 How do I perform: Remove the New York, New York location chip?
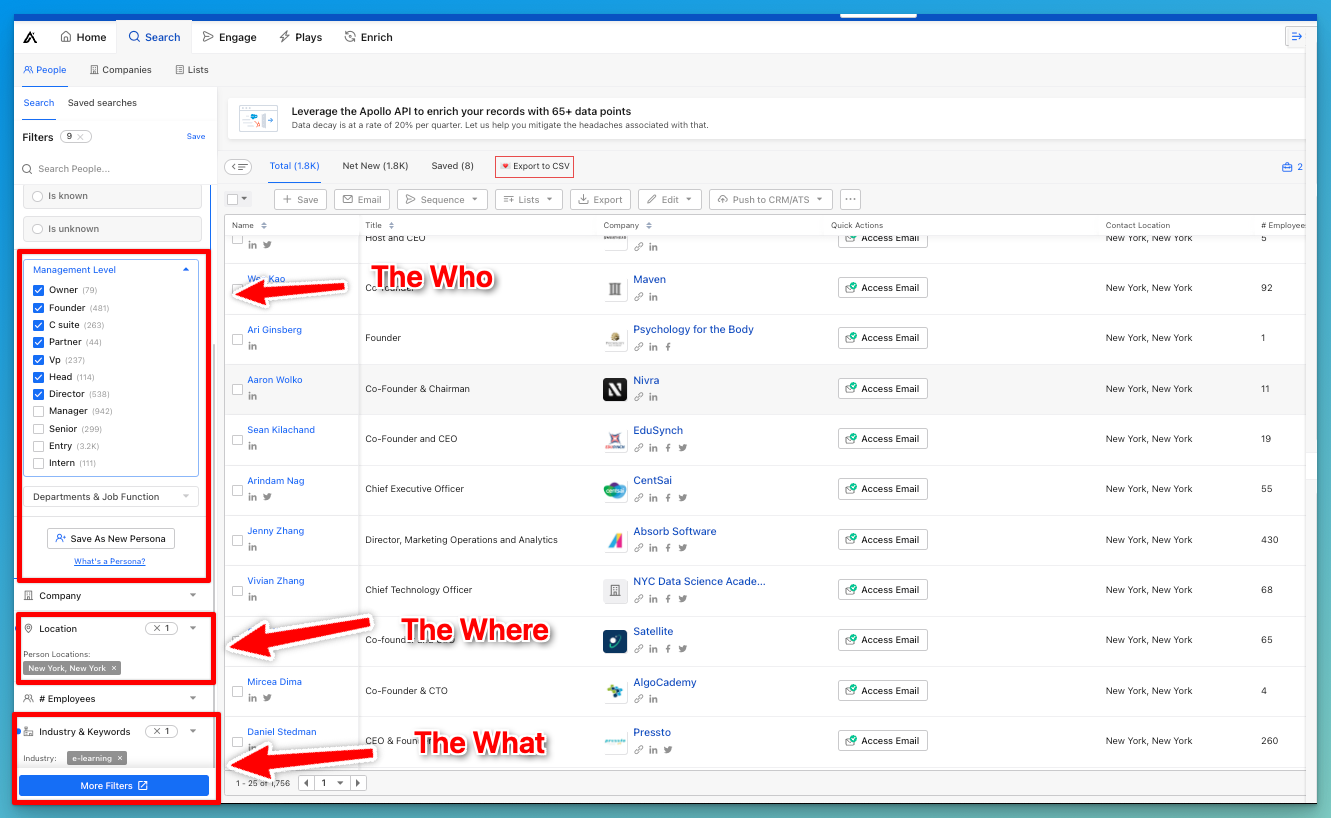114,668
